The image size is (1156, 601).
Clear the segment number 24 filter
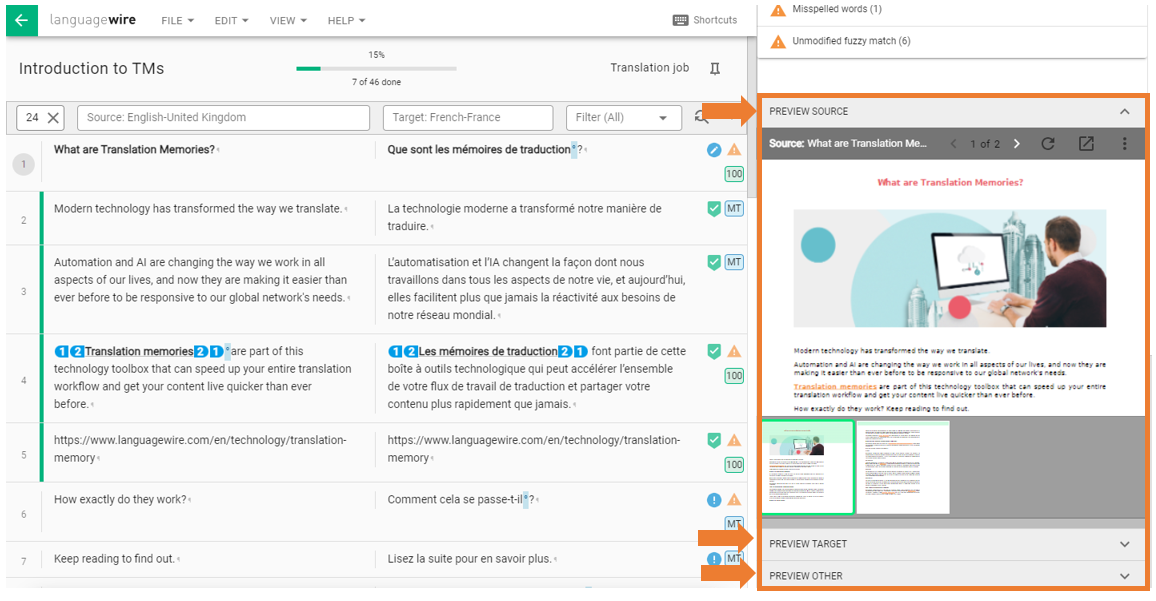point(54,118)
